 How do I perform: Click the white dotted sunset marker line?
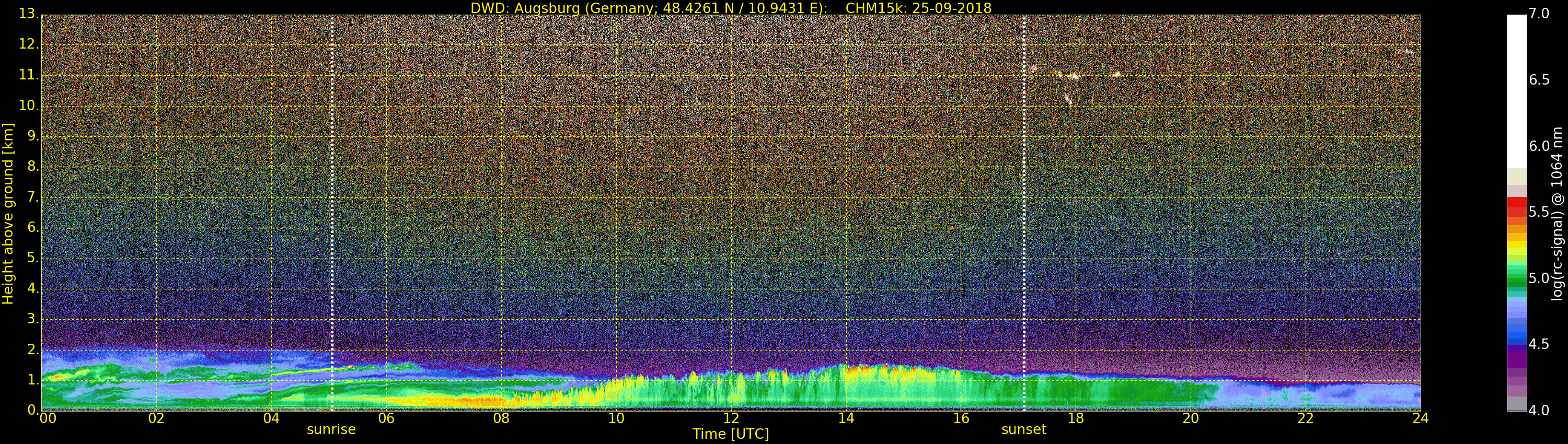click(1024, 213)
